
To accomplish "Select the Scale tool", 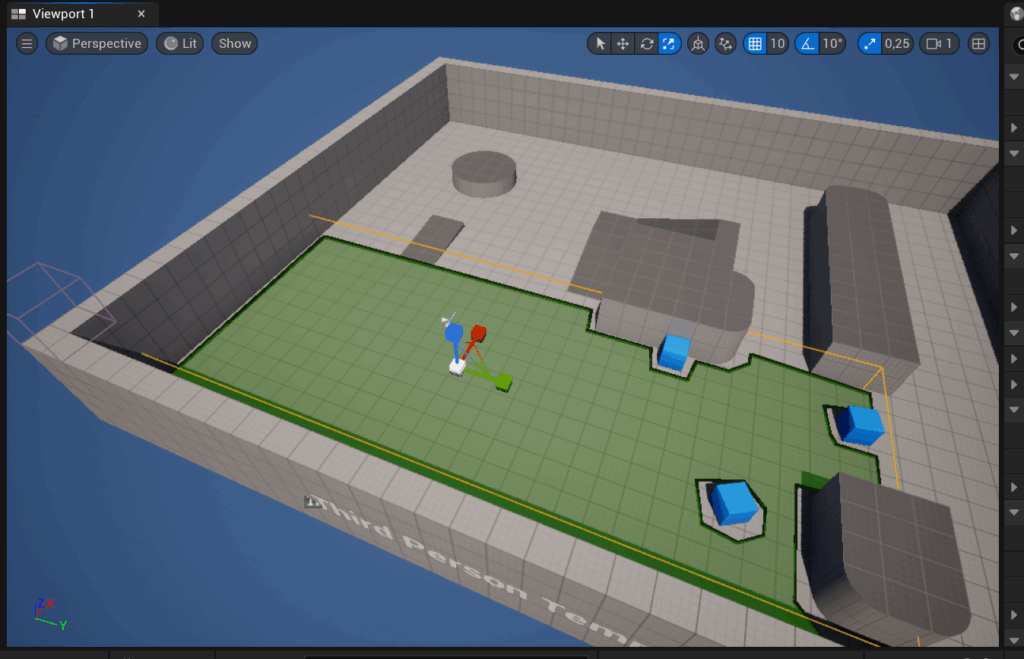I will coord(669,44).
